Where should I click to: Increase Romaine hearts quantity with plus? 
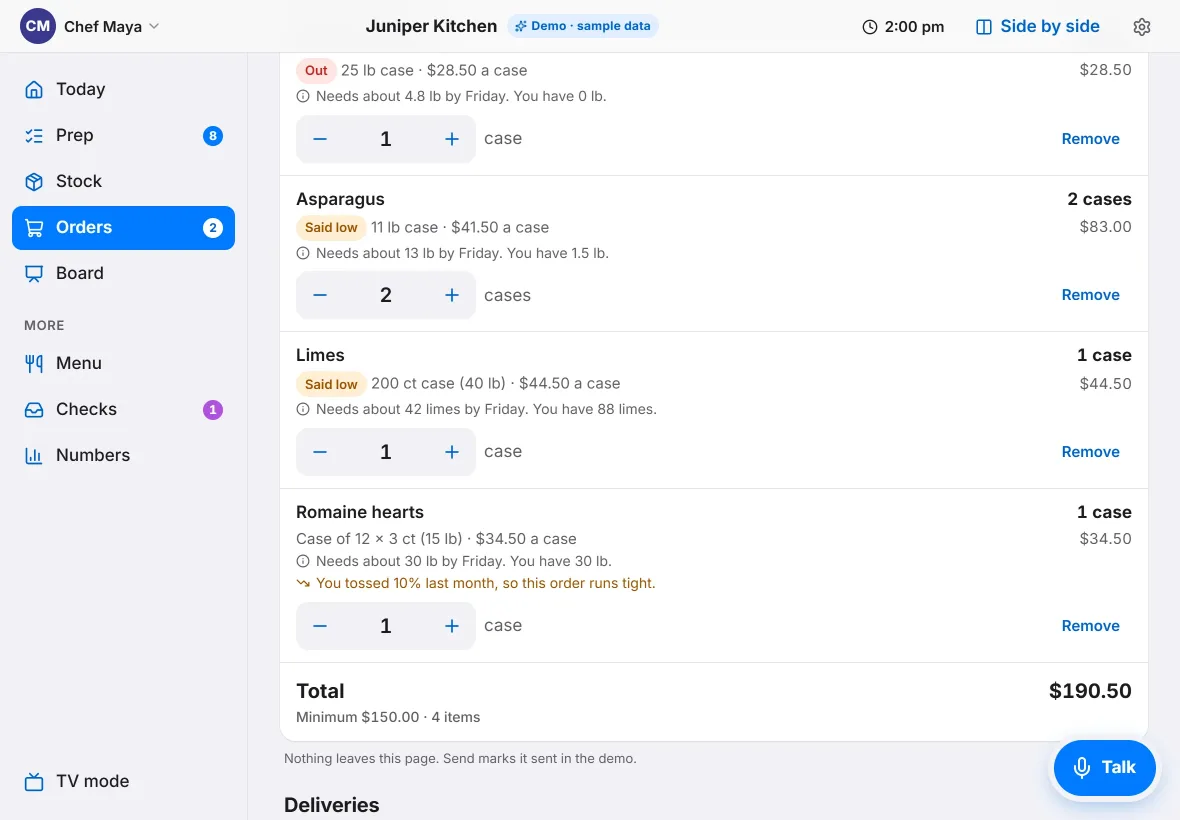(452, 626)
